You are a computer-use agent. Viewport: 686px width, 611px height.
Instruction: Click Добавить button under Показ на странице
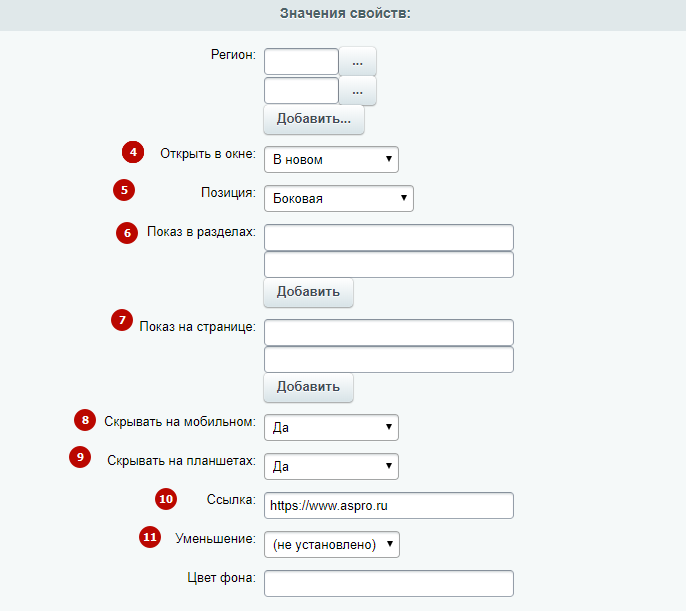click(308, 387)
